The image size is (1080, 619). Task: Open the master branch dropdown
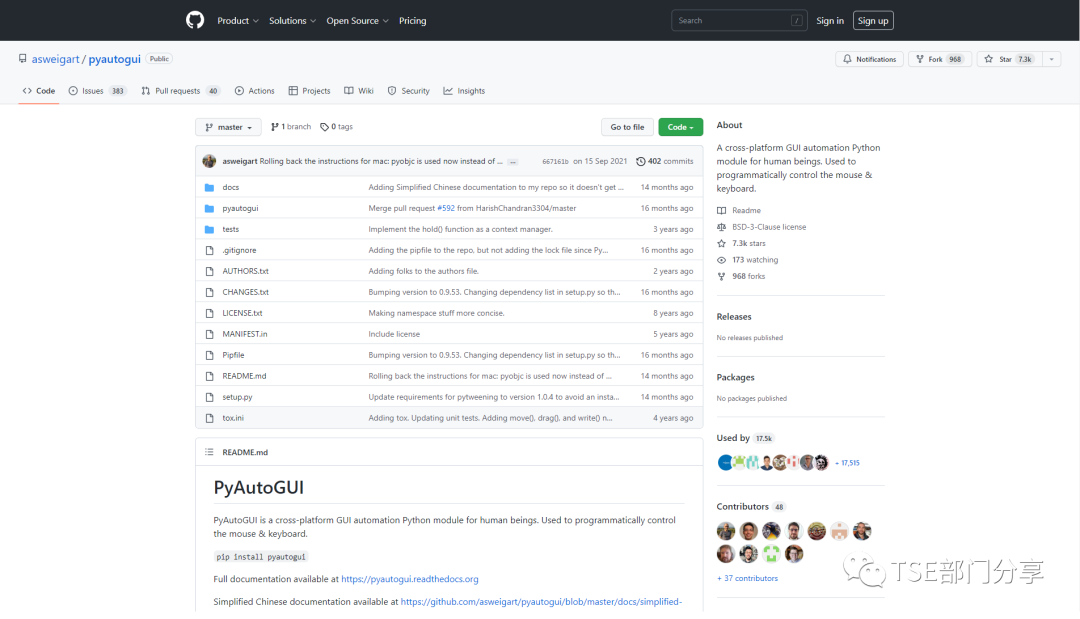click(229, 127)
